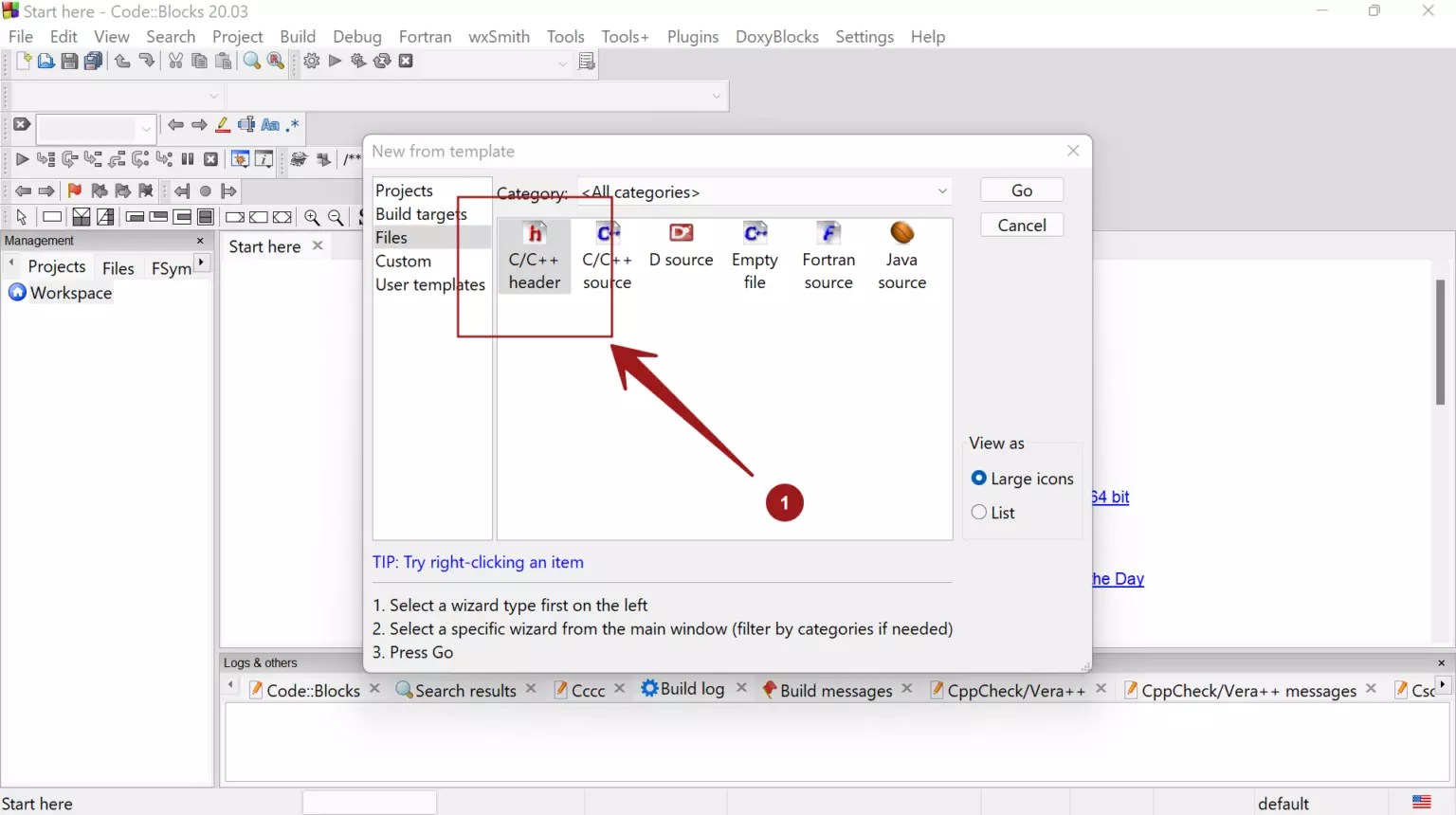Click the Paste clipboard icon

(224, 62)
